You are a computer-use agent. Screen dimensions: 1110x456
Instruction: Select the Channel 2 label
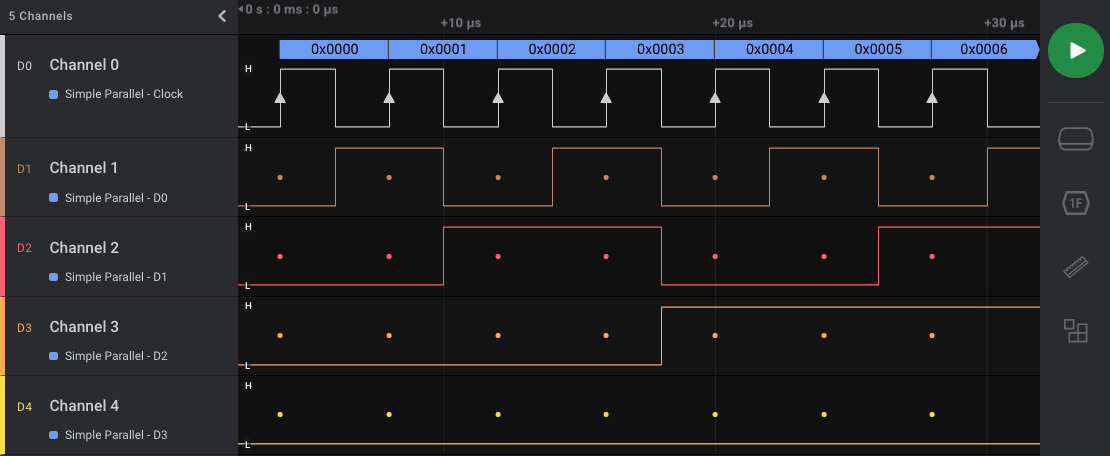pyautogui.click(x=84, y=248)
